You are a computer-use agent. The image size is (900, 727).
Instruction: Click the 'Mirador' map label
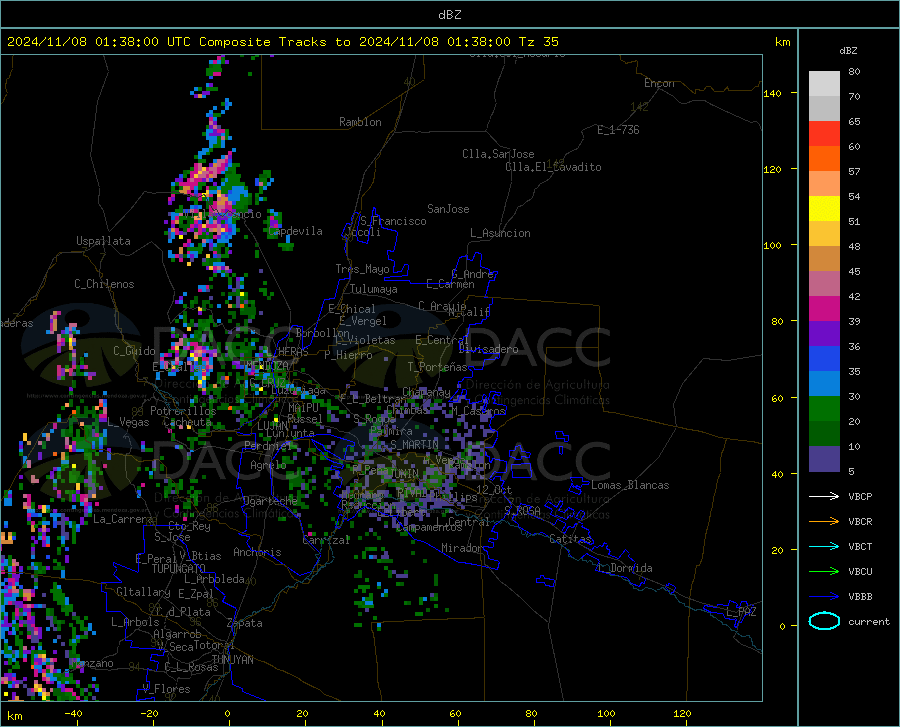pyautogui.click(x=462, y=548)
